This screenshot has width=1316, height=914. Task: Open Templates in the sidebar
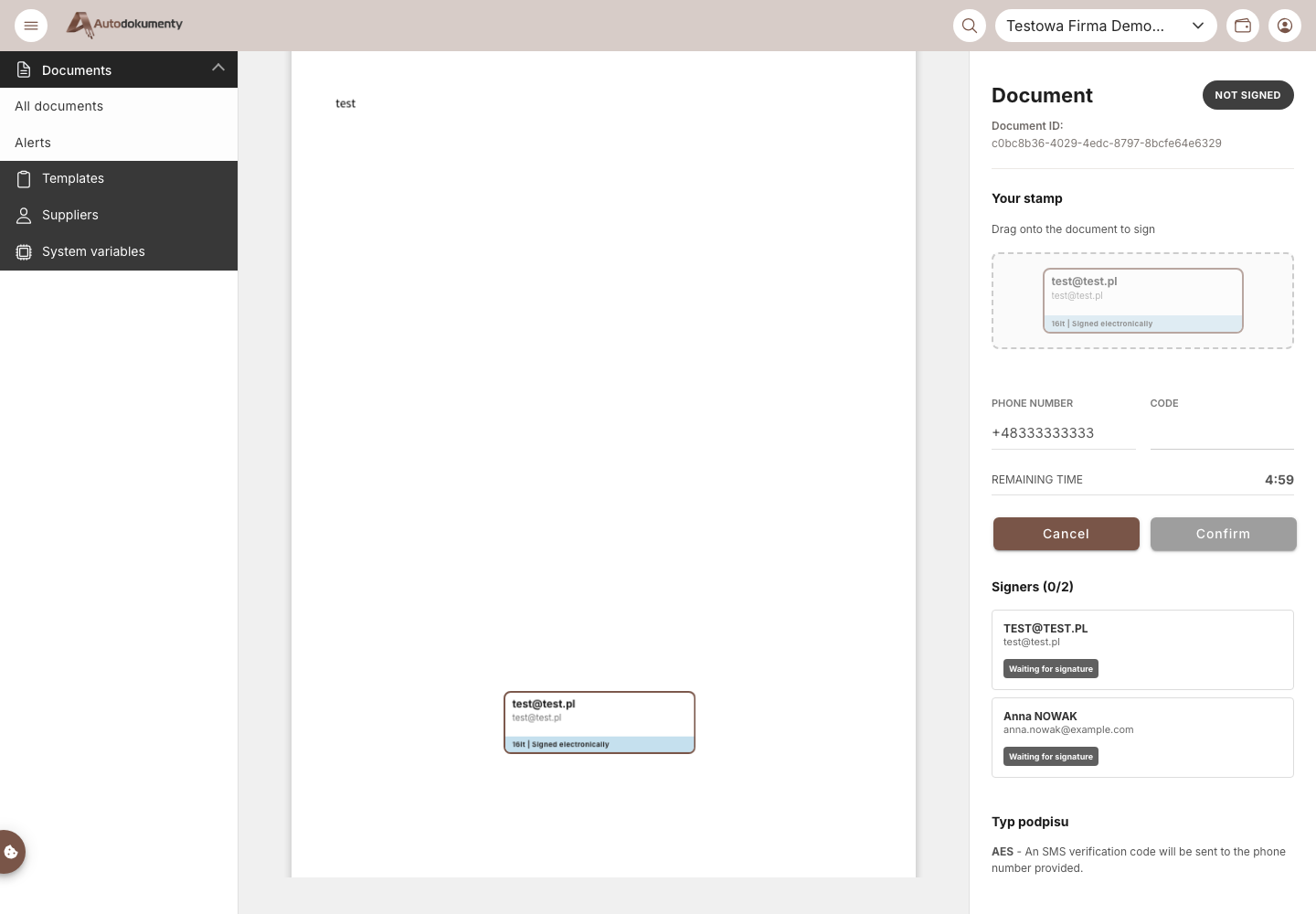[119, 179]
